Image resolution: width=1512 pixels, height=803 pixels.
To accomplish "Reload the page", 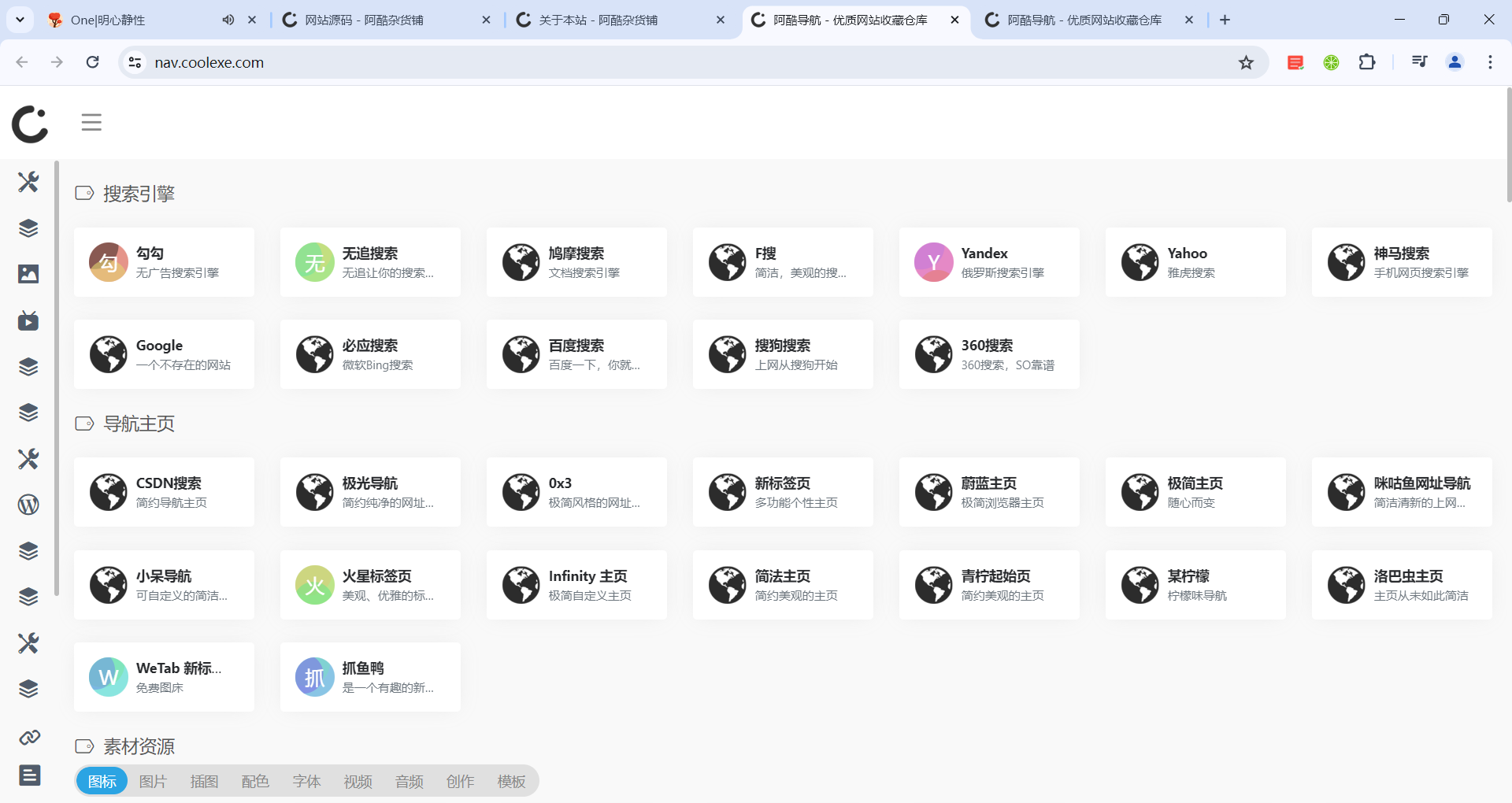I will (92, 62).
